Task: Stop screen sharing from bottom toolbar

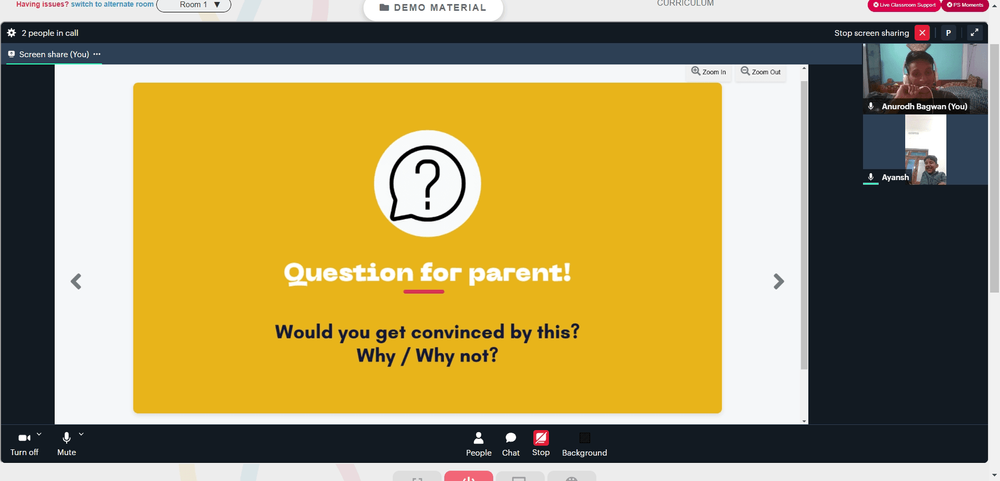Action: 541,443
